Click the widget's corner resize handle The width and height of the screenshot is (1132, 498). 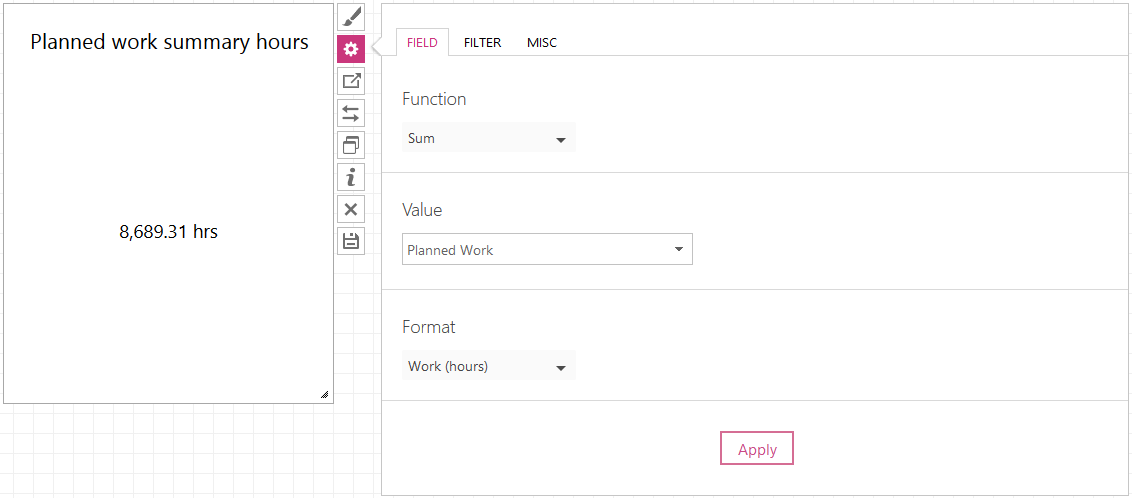click(324, 394)
